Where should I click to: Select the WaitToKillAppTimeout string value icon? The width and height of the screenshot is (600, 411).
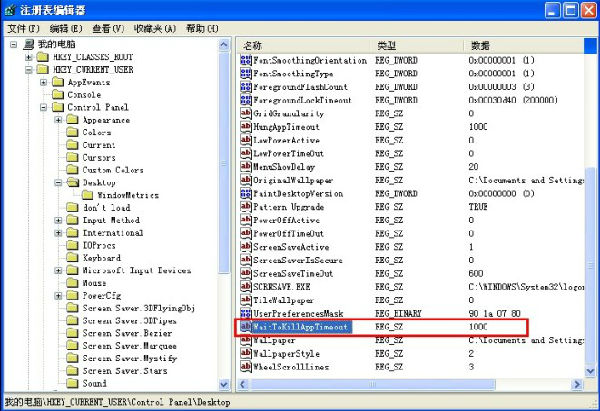247,326
